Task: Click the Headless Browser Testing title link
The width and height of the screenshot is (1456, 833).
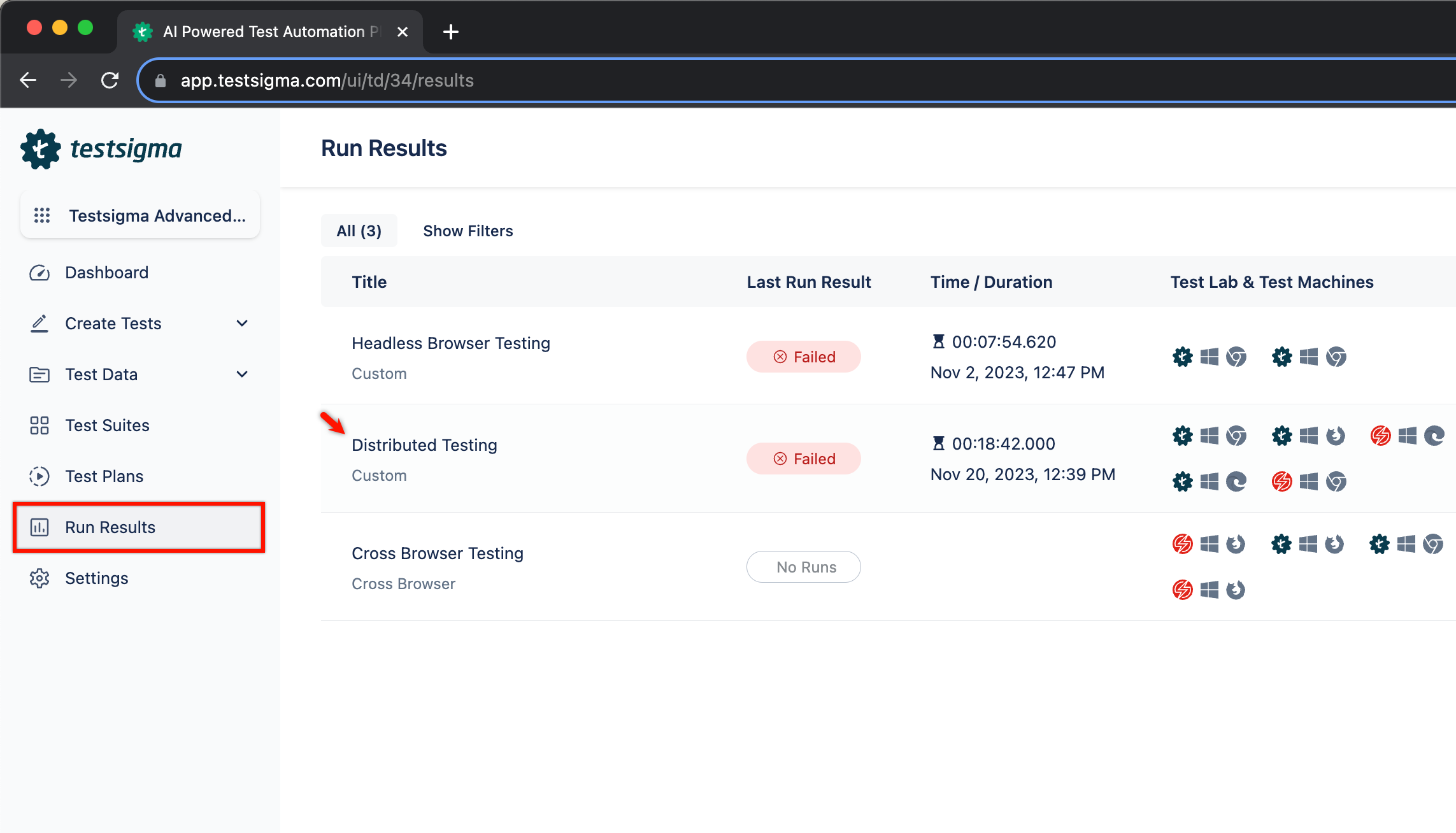Action: pos(450,343)
